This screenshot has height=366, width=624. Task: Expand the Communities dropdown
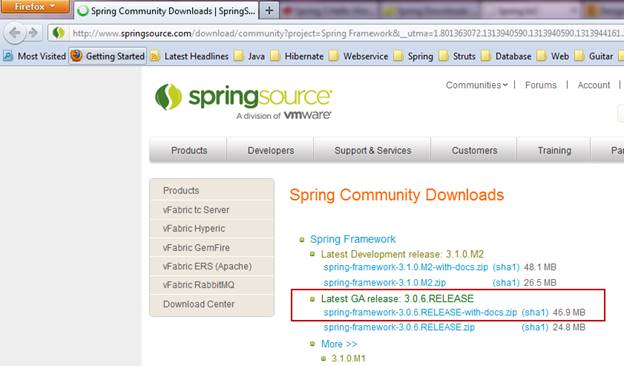tap(476, 85)
